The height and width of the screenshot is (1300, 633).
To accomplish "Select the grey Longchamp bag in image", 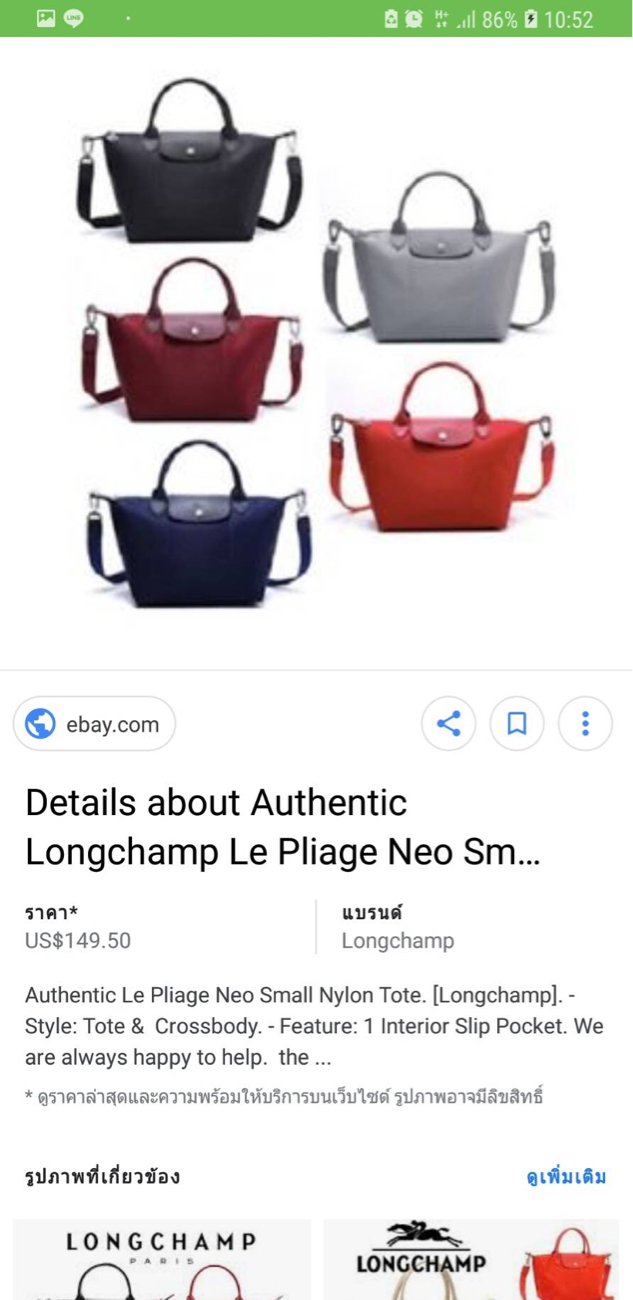I will 439,257.
